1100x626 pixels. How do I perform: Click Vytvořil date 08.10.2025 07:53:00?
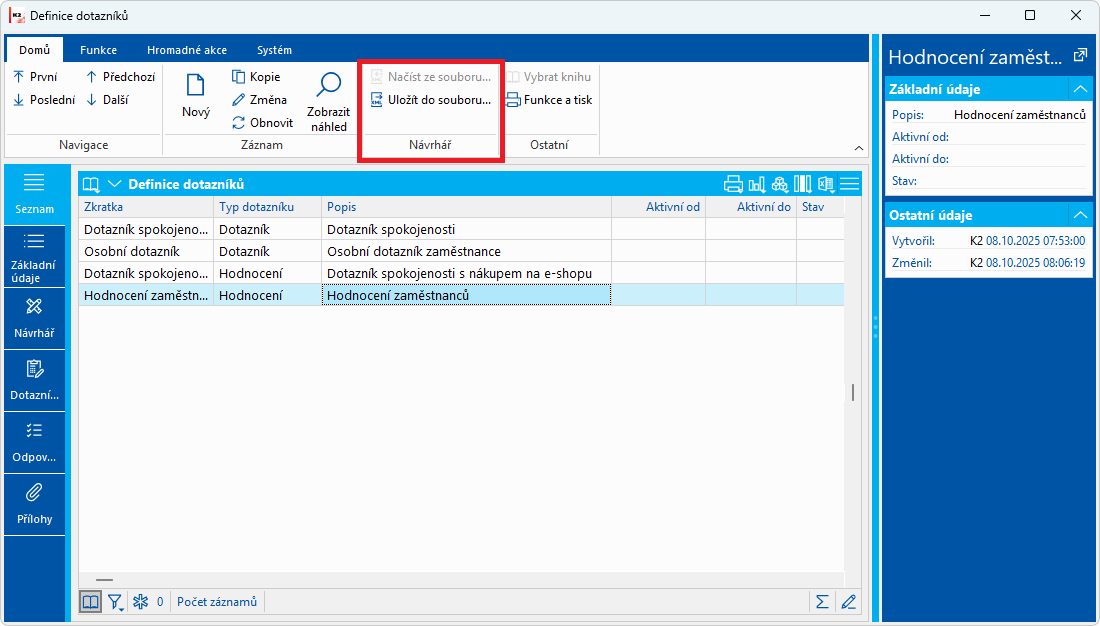tap(1035, 241)
